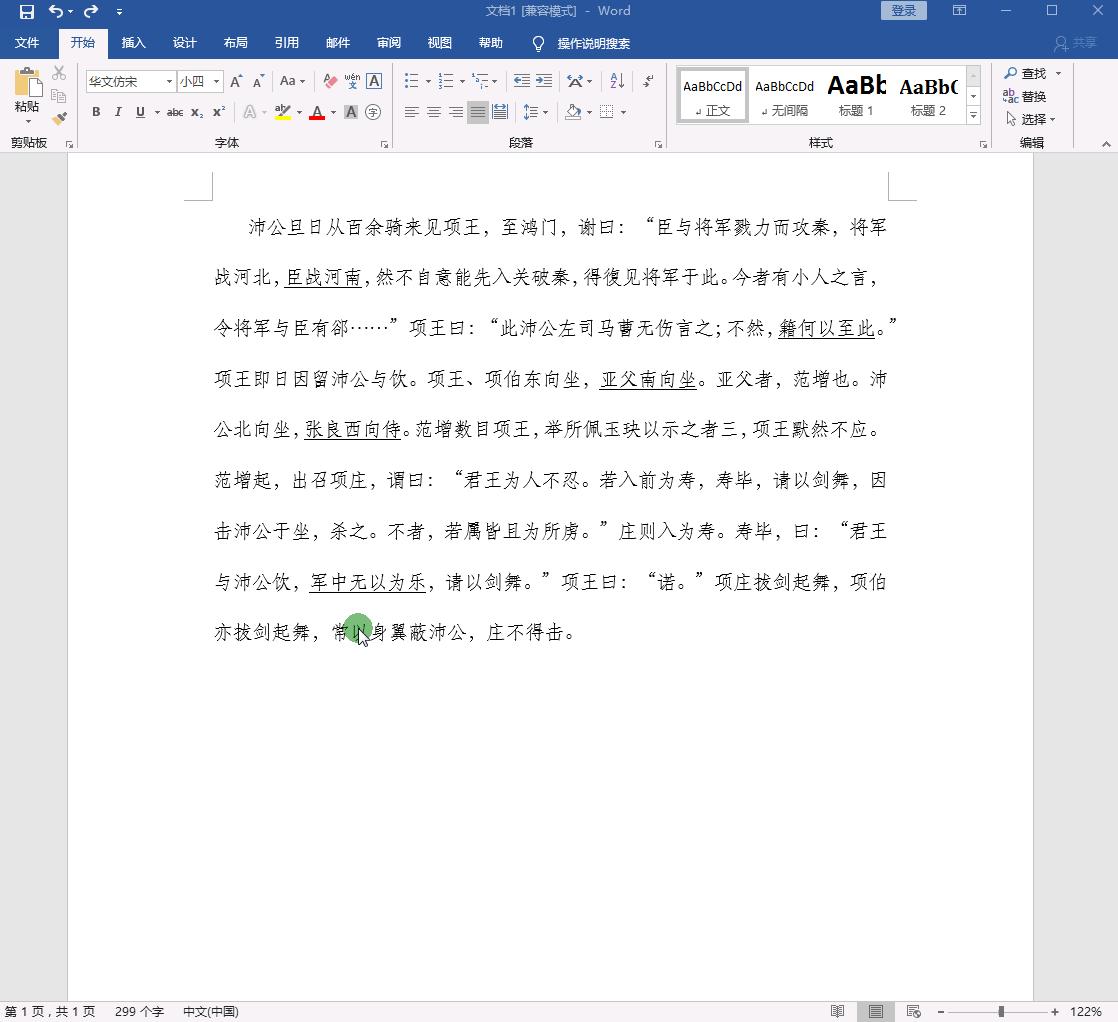Select Web Layout view in status bar

[913, 1011]
